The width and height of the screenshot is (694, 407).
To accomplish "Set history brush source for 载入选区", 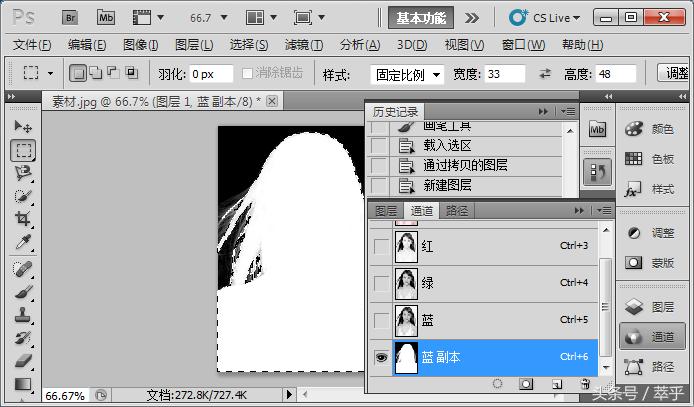I will [378, 146].
